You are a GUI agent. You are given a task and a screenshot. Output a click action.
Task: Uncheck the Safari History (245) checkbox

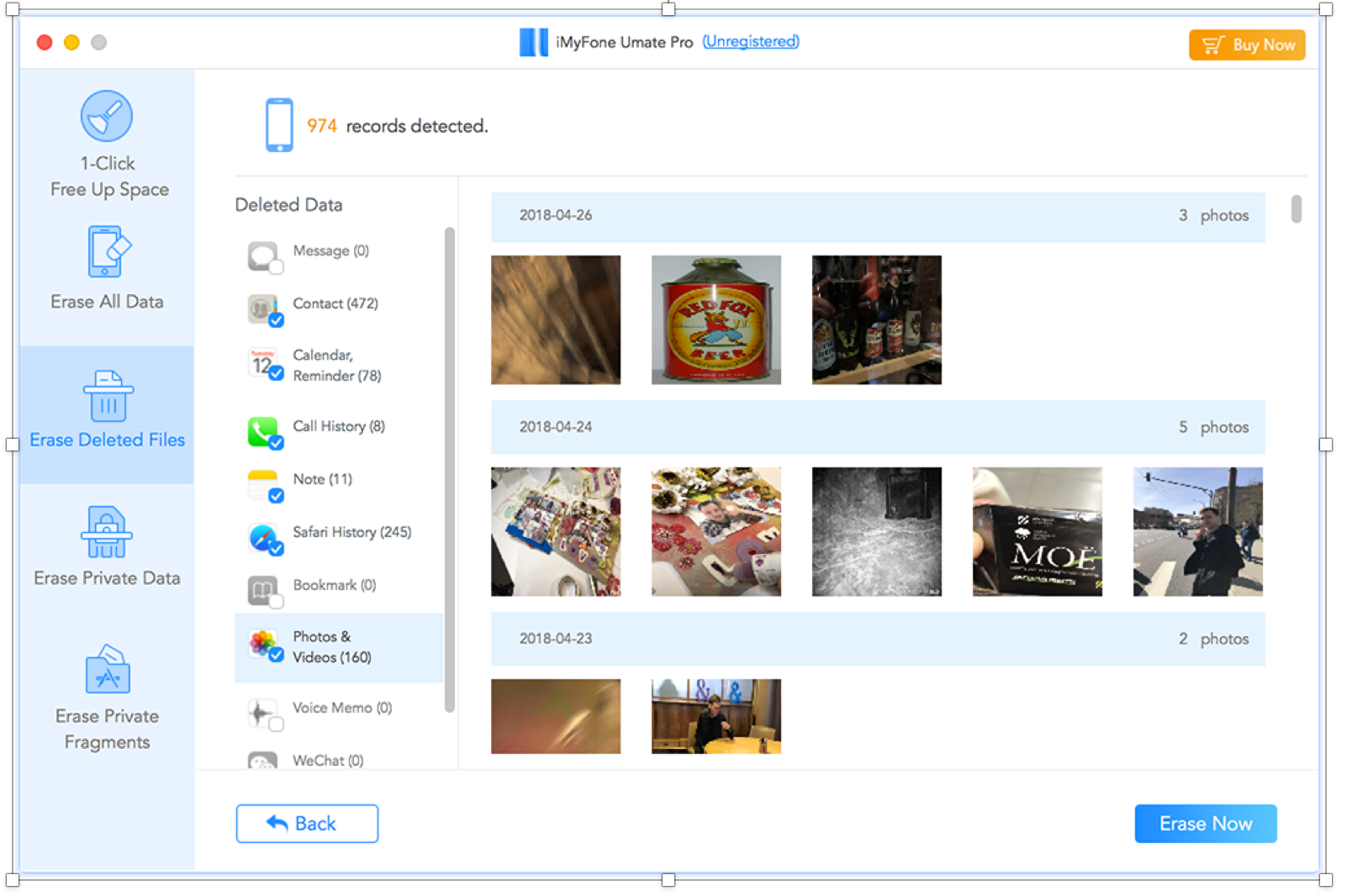276,549
